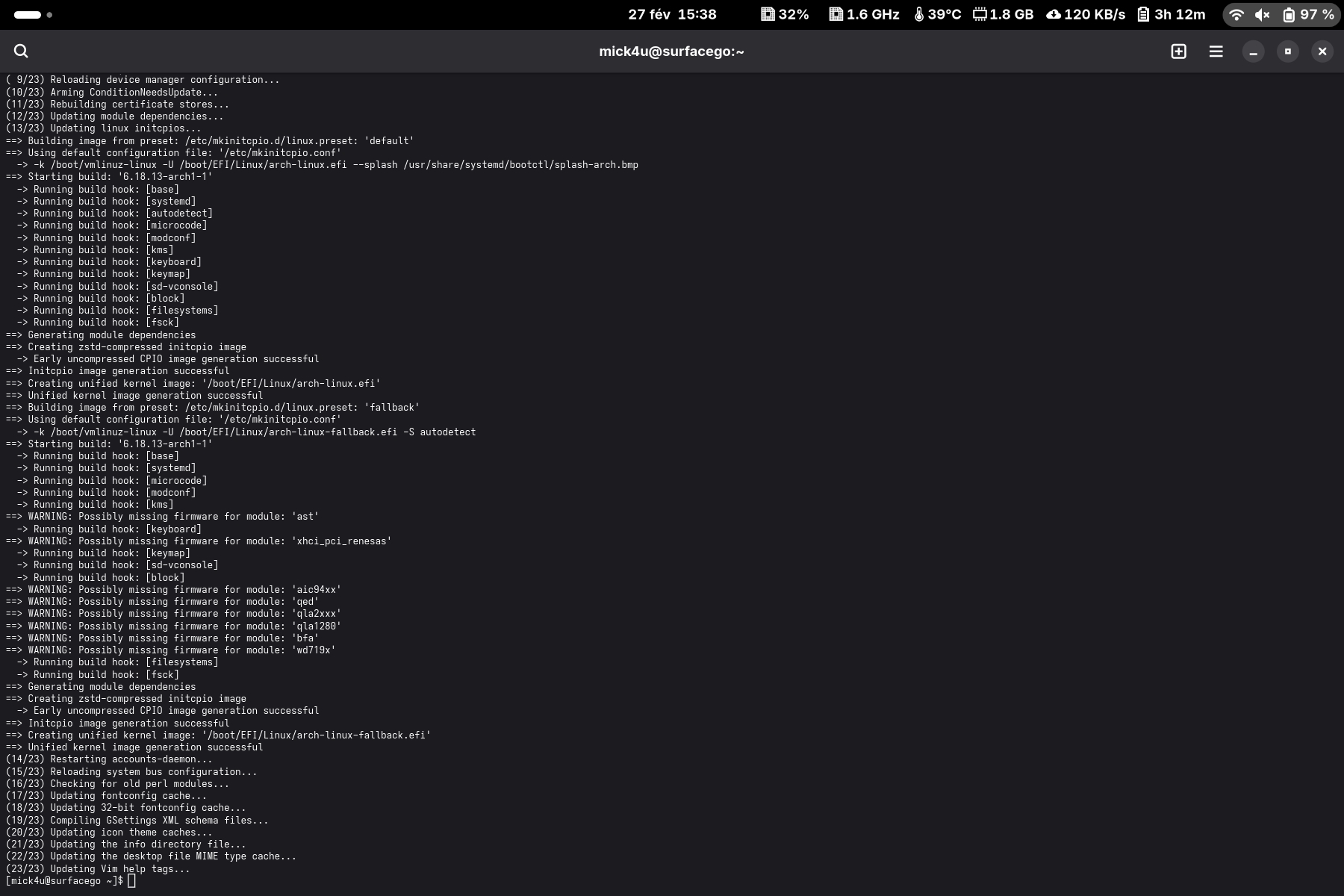1344x896 pixels.
Task: Click the 1.6 GHz CPU frequency indicator
Action: pos(864,14)
